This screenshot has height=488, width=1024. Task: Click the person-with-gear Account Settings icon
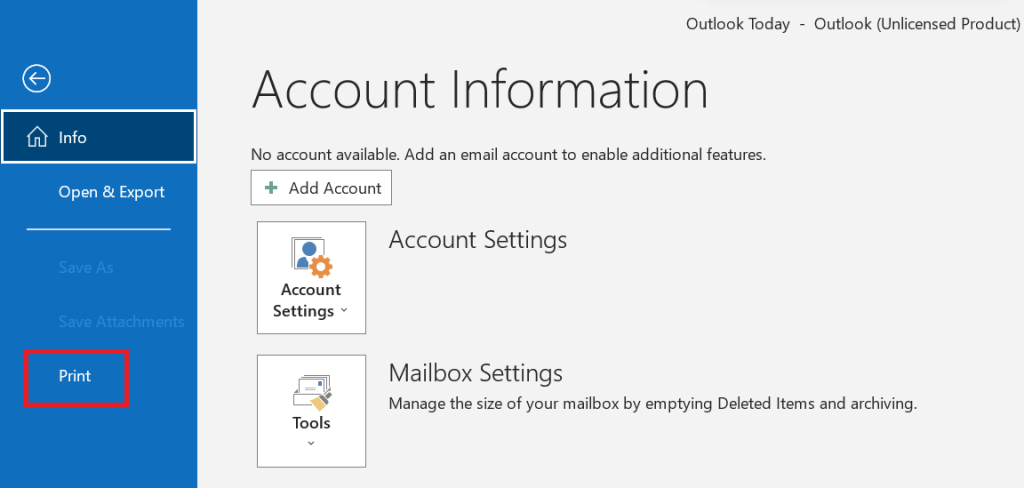tap(311, 256)
